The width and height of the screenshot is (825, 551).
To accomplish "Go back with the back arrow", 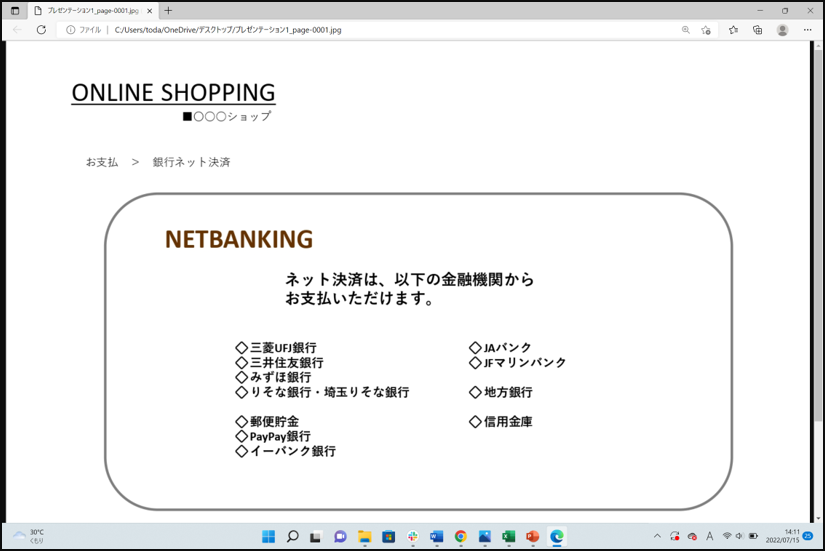I will point(17,30).
